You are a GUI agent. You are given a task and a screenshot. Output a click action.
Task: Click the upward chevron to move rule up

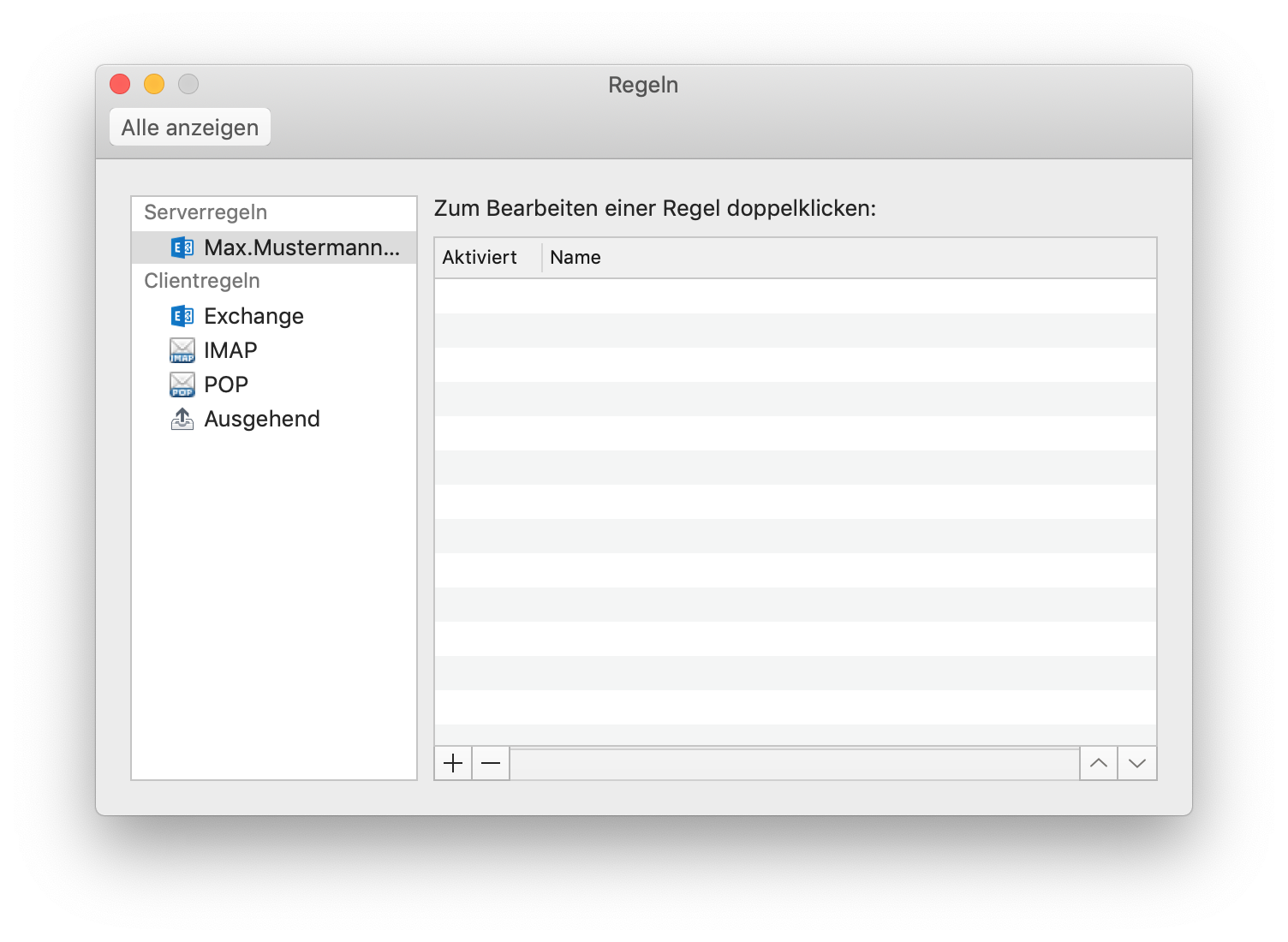pos(1099,762)
